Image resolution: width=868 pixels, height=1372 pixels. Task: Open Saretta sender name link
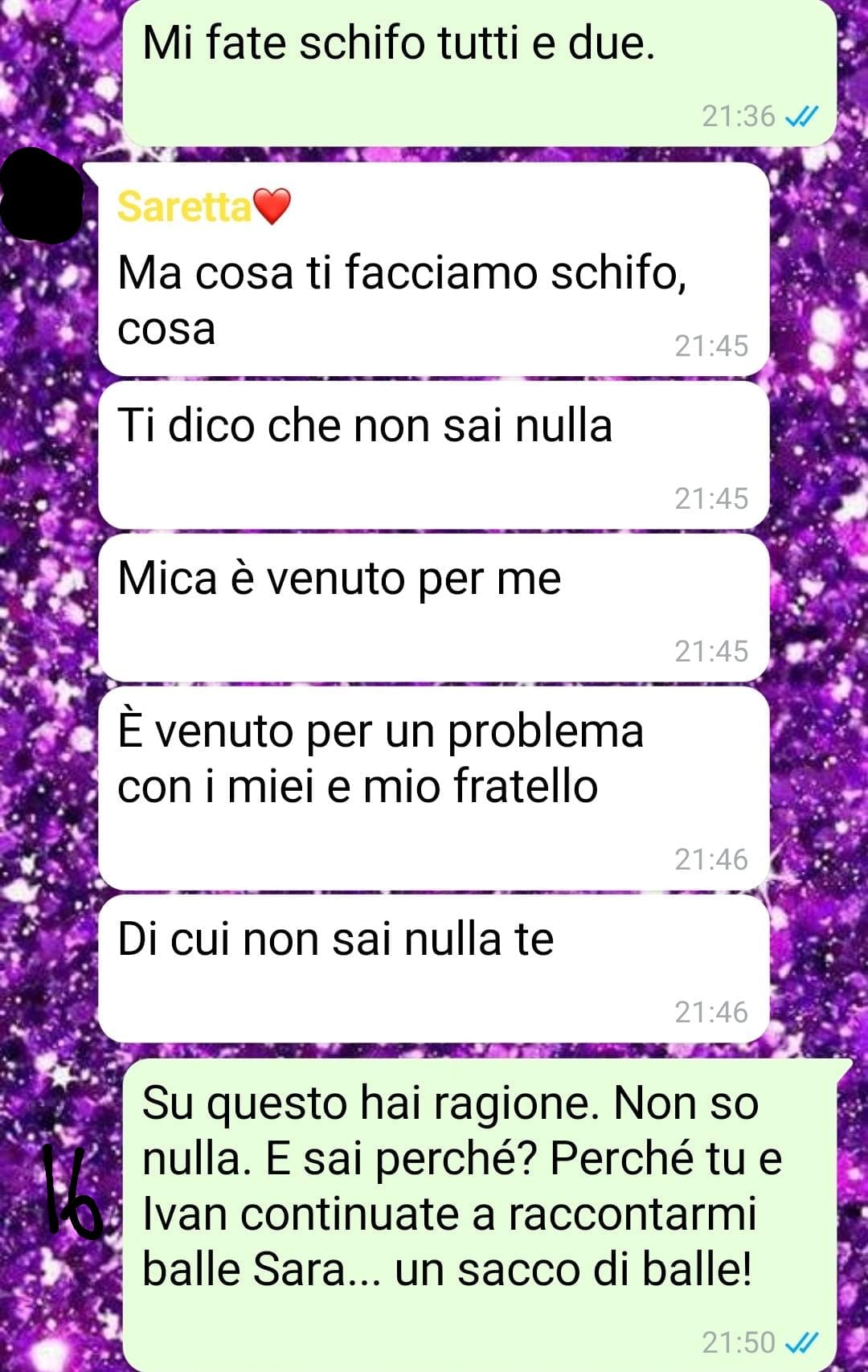(x=184, y=207)
